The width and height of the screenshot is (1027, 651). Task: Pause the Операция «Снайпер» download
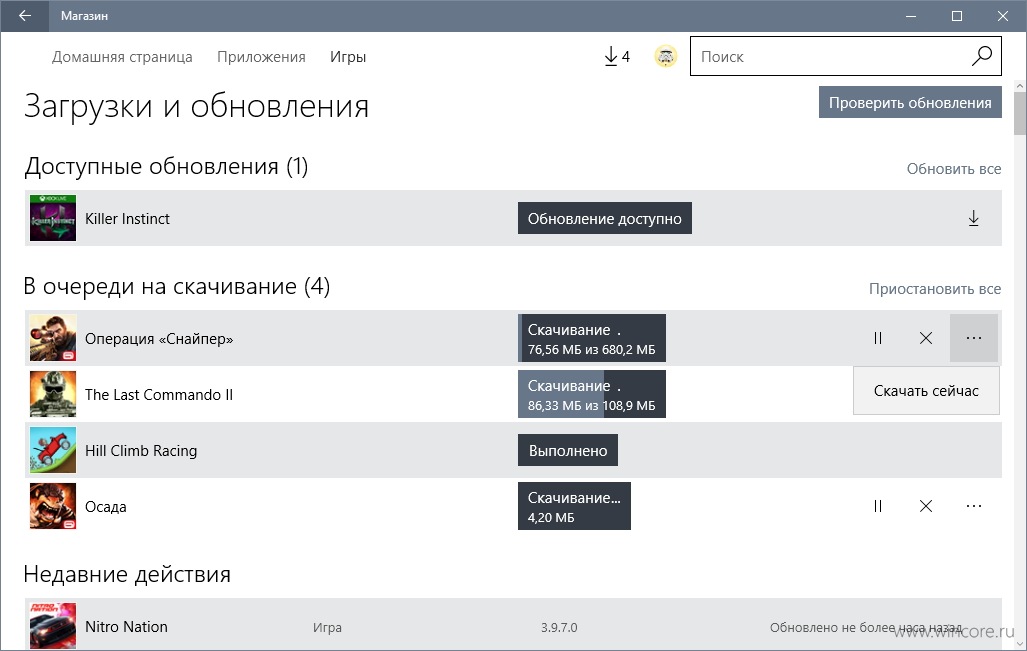pos(878,338)
